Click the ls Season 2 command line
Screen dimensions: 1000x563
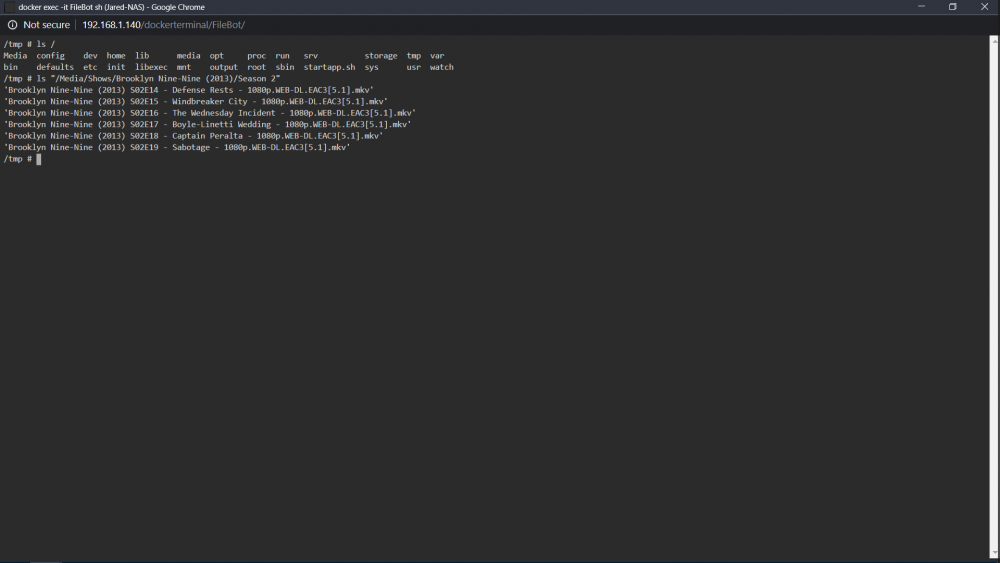(142, 78)
